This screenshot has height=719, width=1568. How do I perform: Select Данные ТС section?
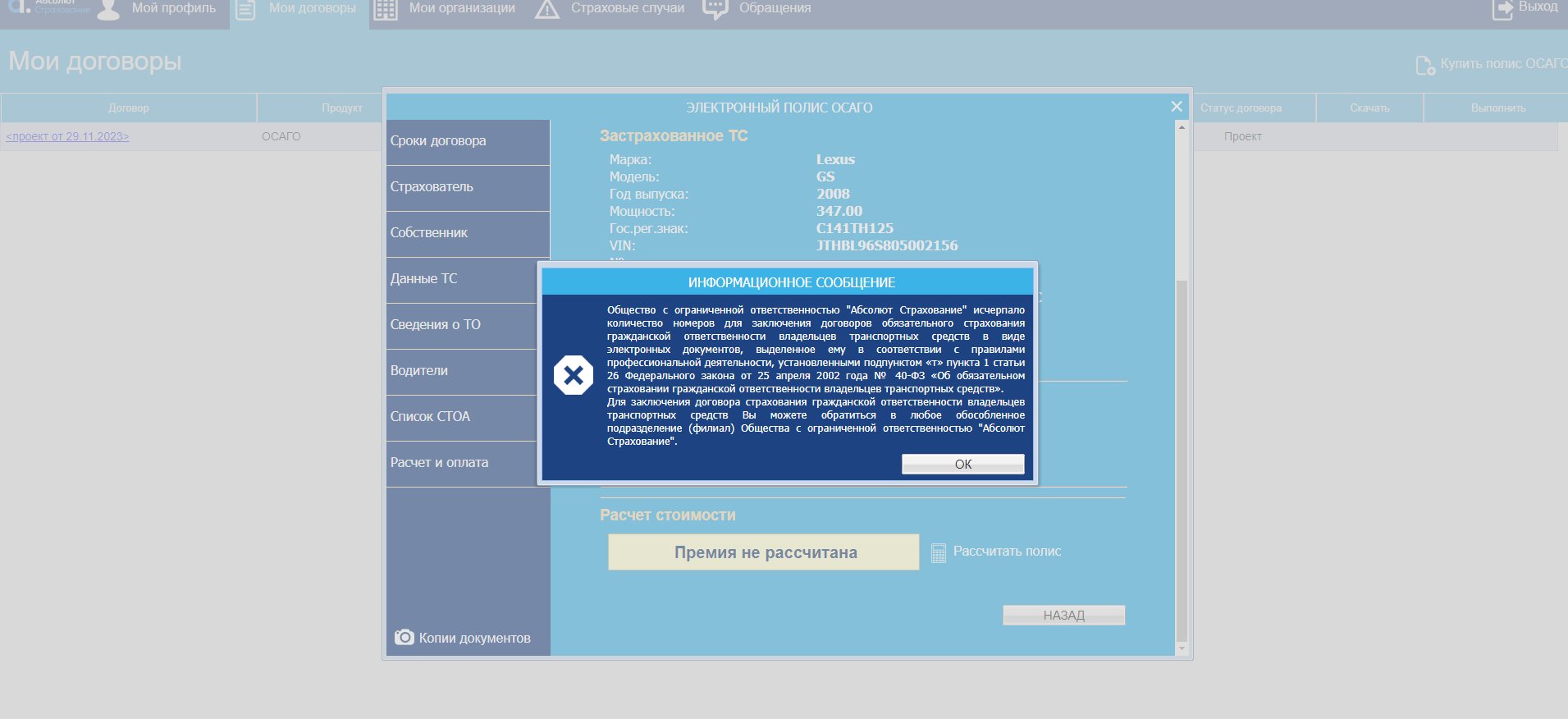[462, 279]
